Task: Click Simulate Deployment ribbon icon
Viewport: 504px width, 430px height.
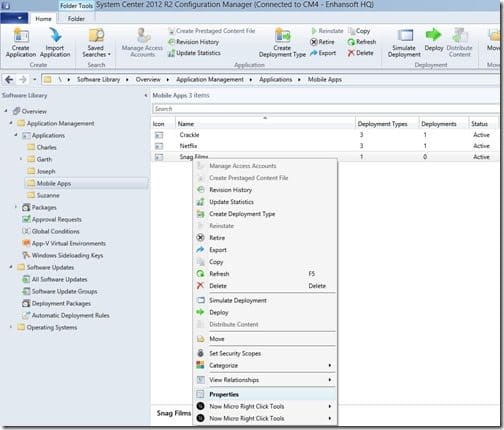Action: coord(405,35)
